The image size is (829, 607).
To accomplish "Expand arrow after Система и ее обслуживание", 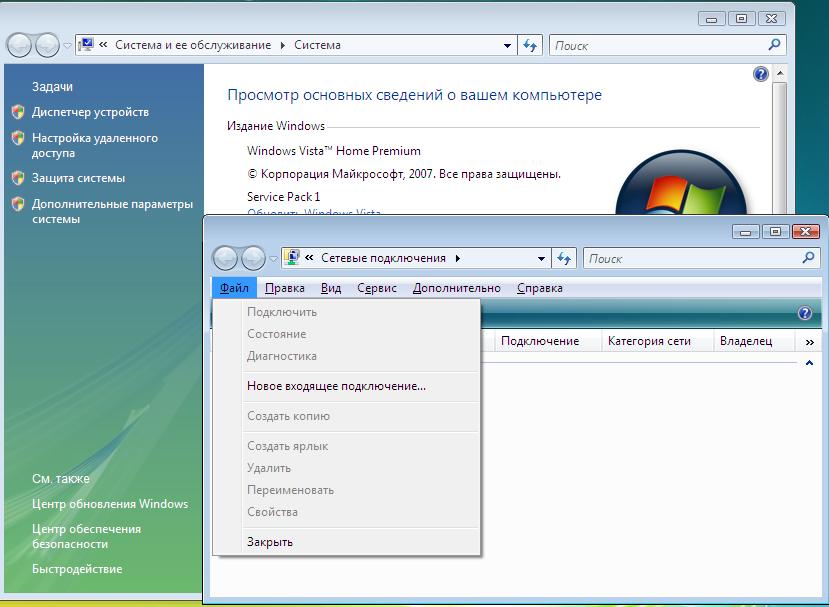I will pyautogui.click(x=283, y=45).
